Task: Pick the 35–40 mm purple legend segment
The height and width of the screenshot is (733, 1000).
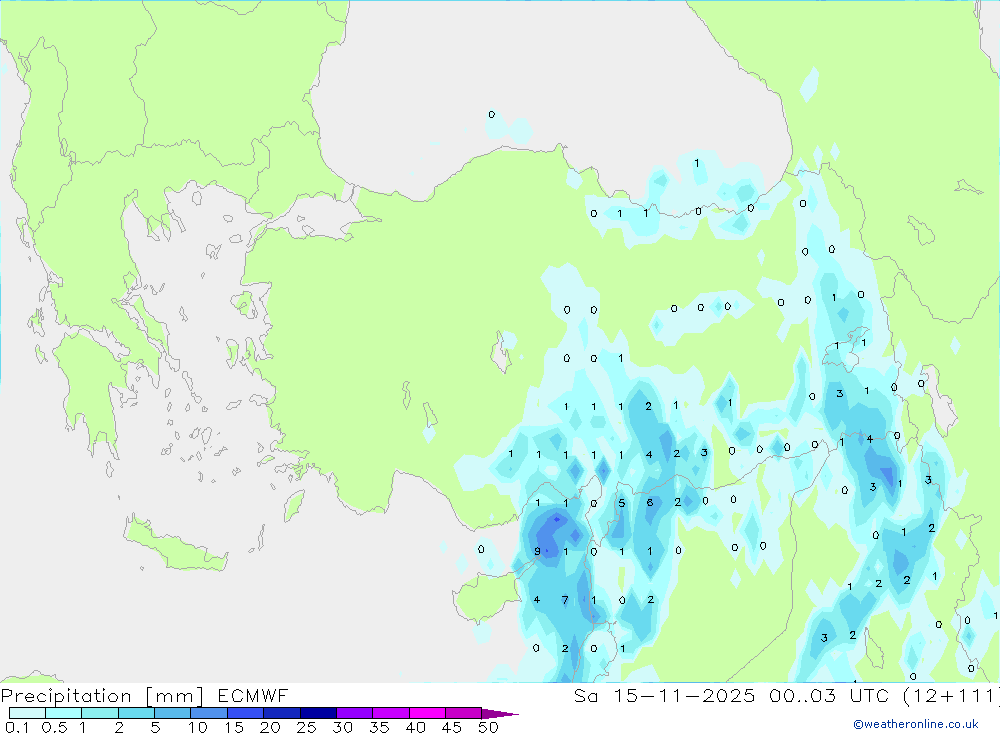Action: pyautogui.click(x=391, y=713)
